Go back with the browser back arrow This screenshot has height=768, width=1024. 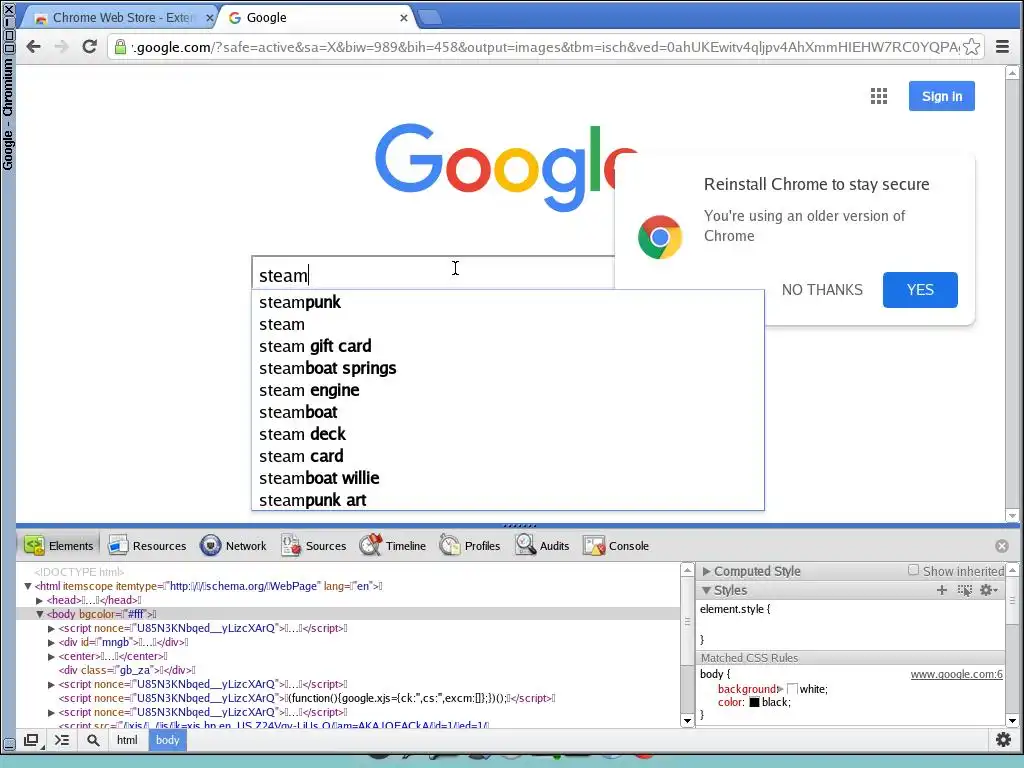coord(33,46)
